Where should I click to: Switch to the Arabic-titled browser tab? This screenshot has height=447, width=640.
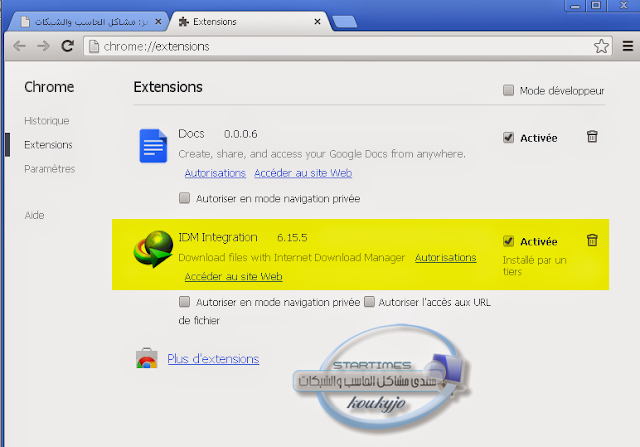[88, 22]
